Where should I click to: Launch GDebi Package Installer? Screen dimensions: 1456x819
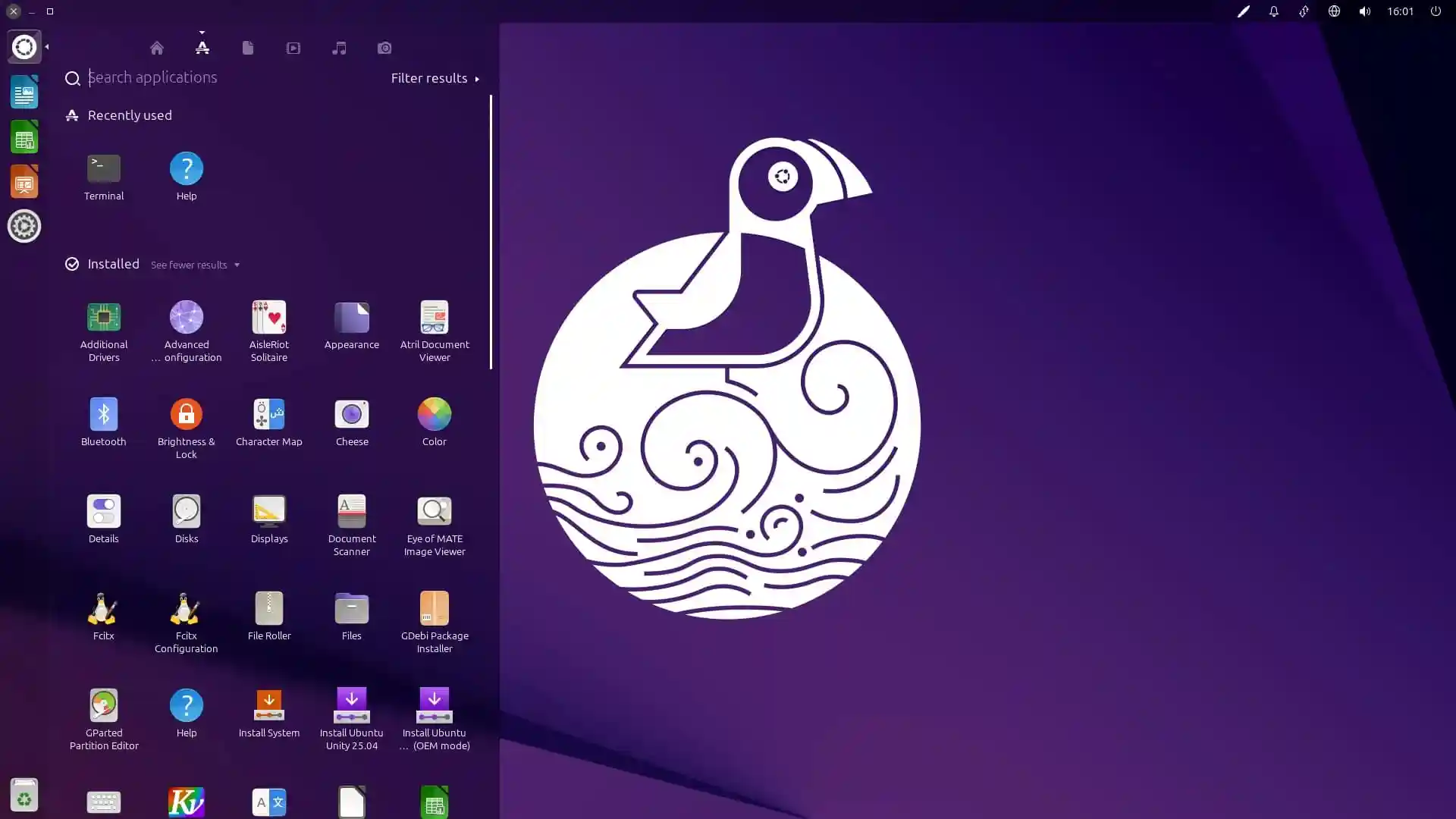434,607
